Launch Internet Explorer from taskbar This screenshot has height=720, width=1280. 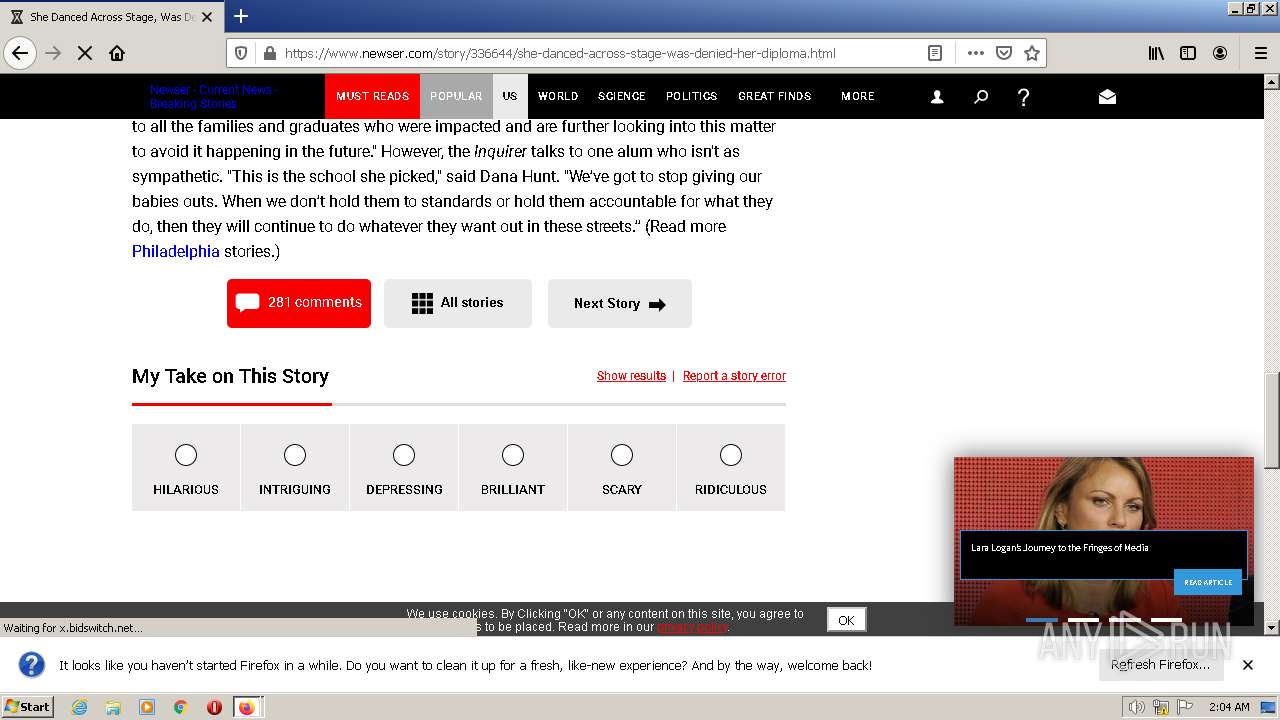[x=79, y=707]
